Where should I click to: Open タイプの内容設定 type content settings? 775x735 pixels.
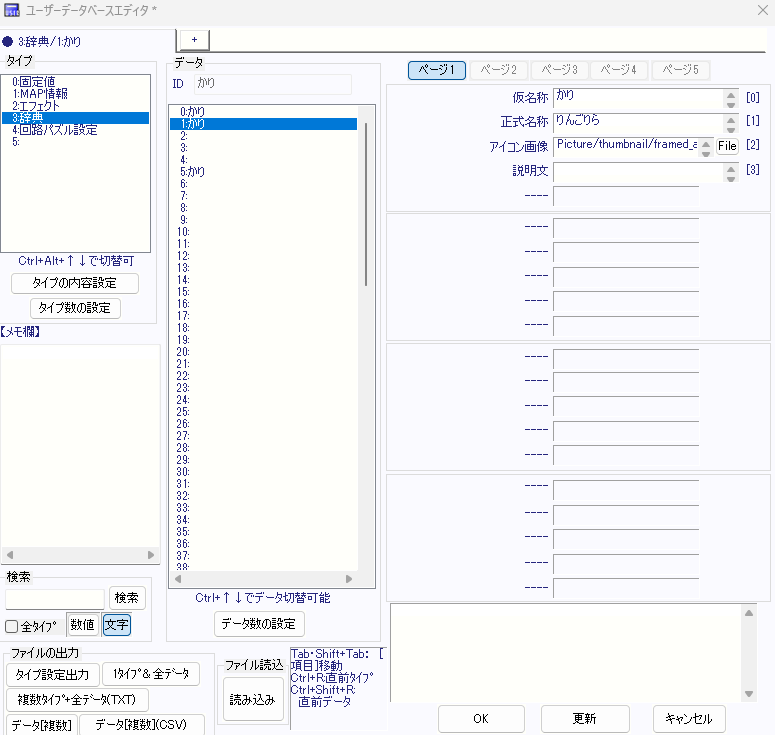(74, 283)
